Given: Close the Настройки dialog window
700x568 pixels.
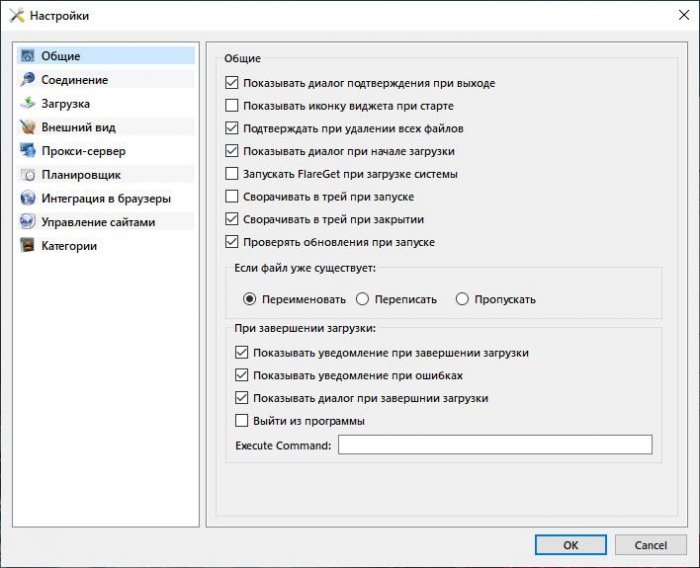Looking at the screenshot, I should (683, 15).
